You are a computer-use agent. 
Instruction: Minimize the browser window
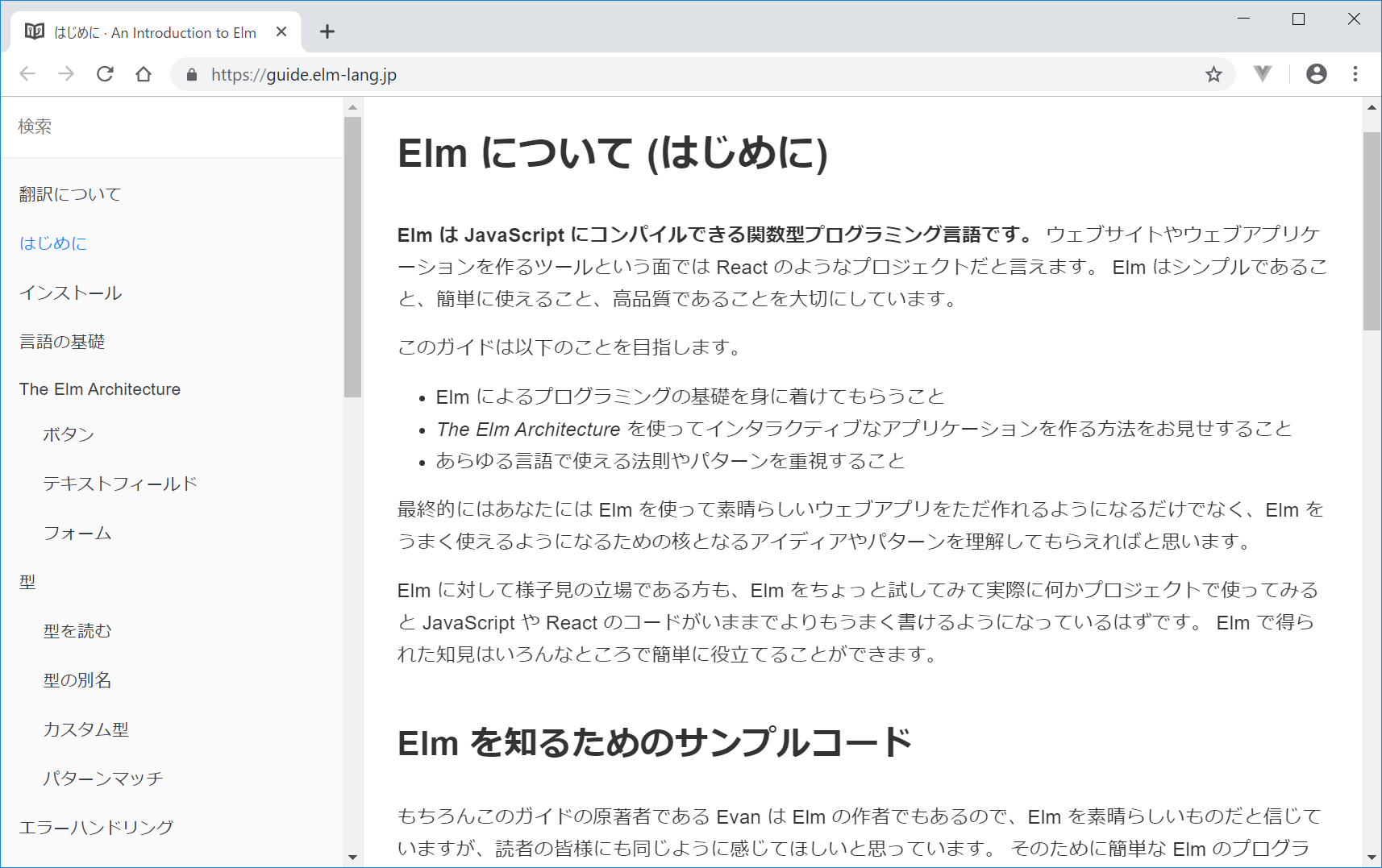1244,19
